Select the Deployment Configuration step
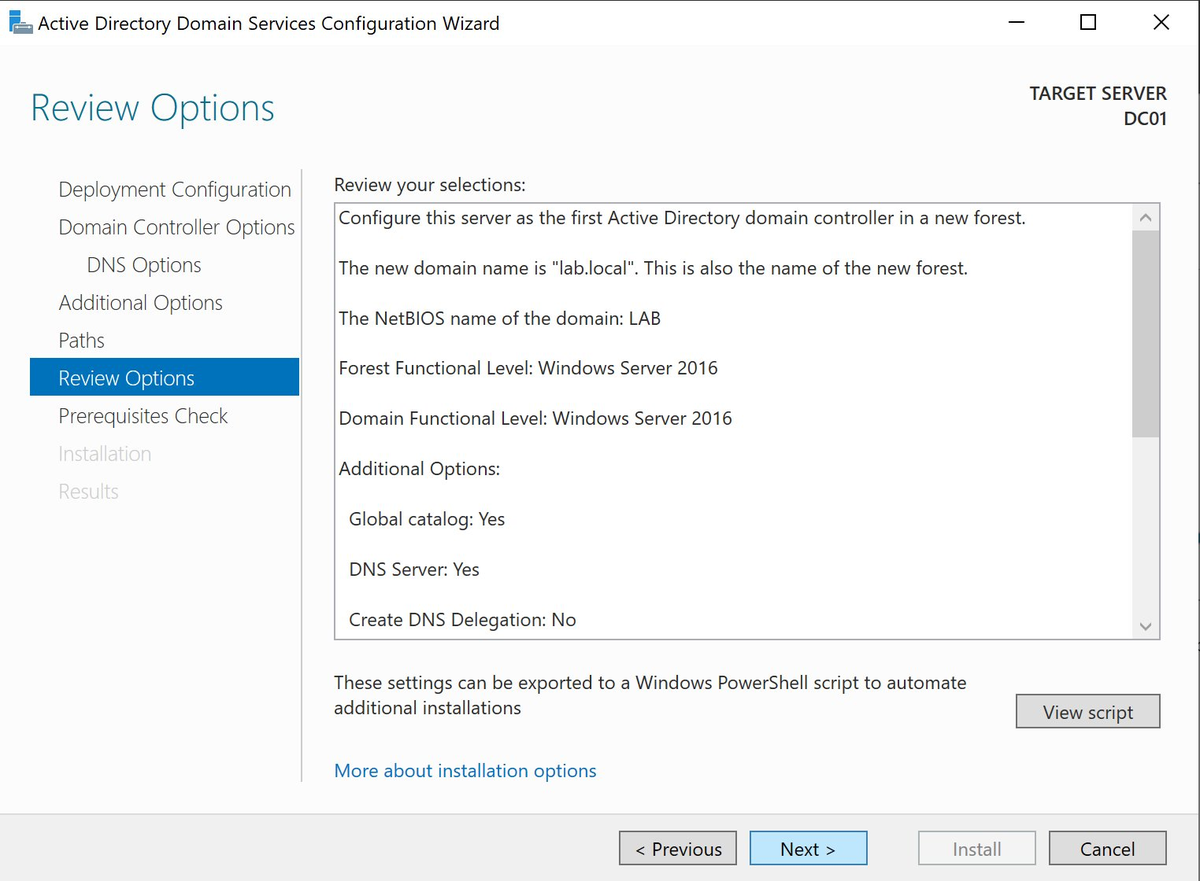This screenshot has width=1200, height=881. point(174,189)
